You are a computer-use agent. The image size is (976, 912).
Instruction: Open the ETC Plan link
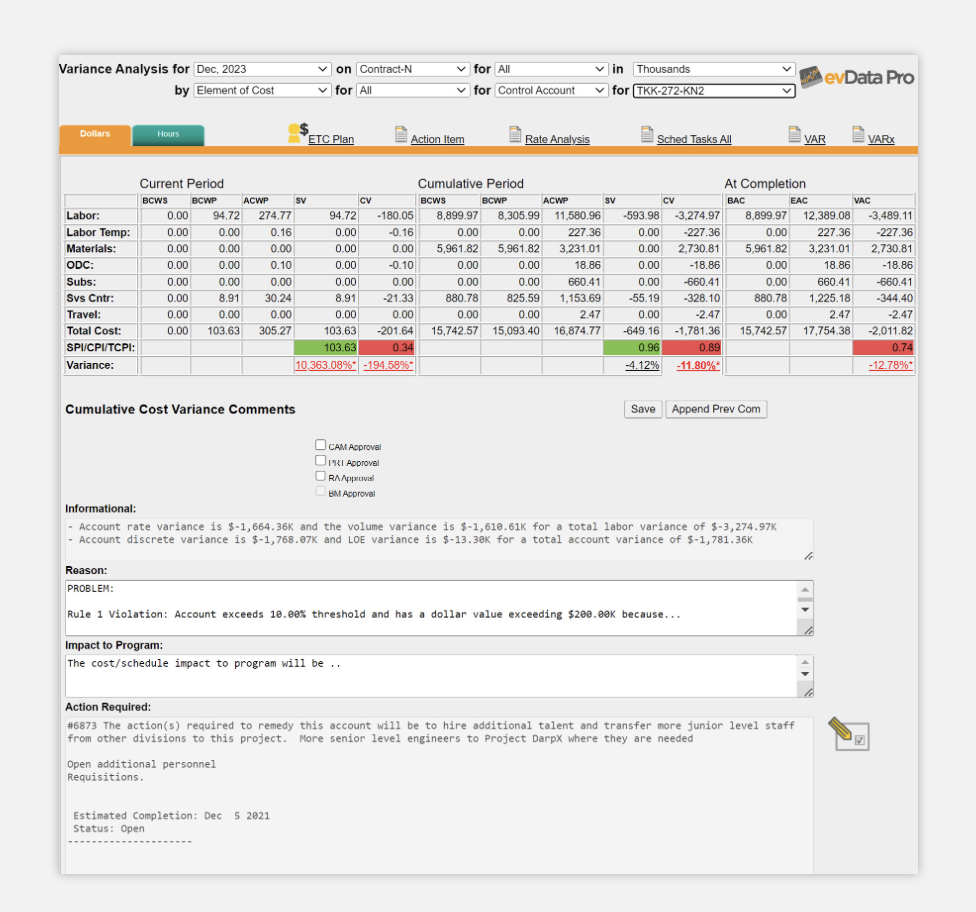tap(331, 139)
